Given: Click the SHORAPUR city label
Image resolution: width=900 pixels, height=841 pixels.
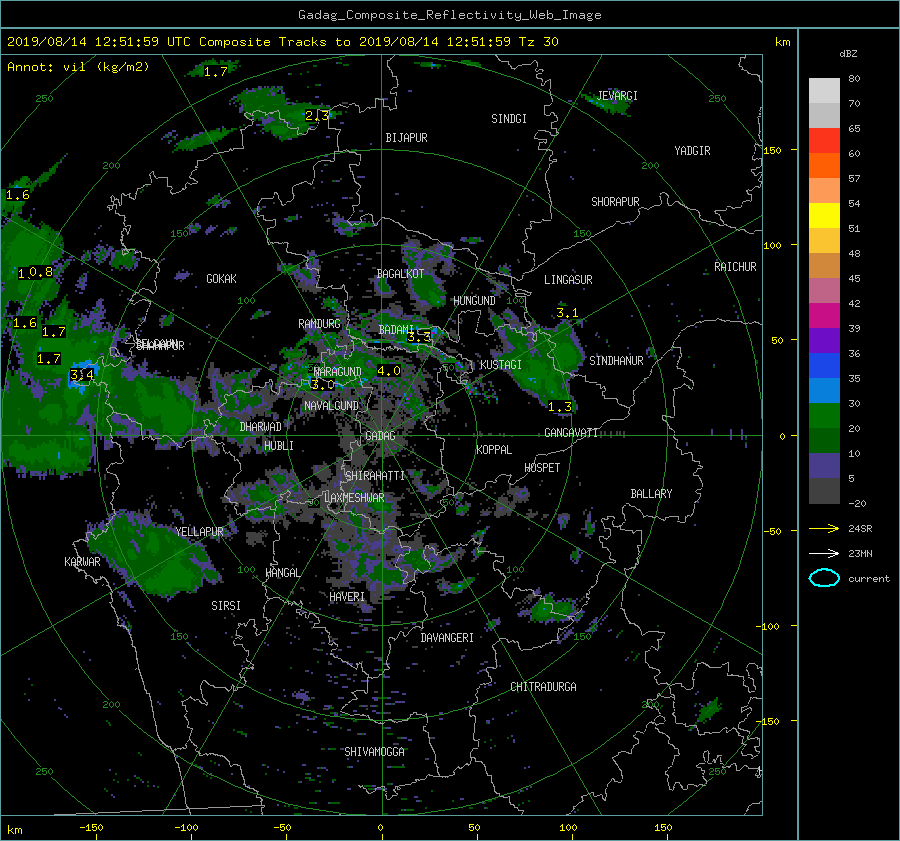Looking at the screenshot, I should (615, 202).
